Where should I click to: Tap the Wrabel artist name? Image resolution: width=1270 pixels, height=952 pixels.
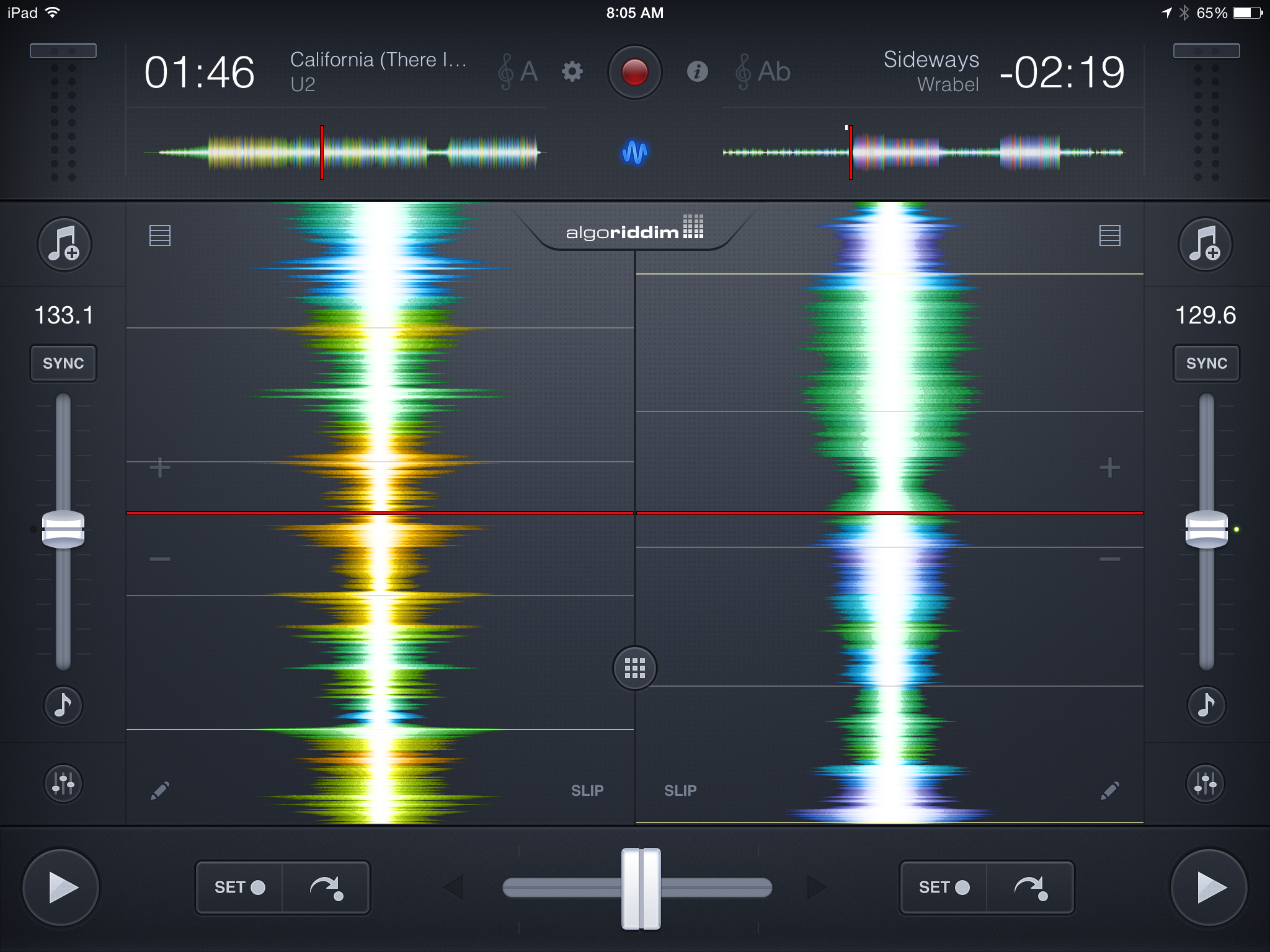point(948,84)
